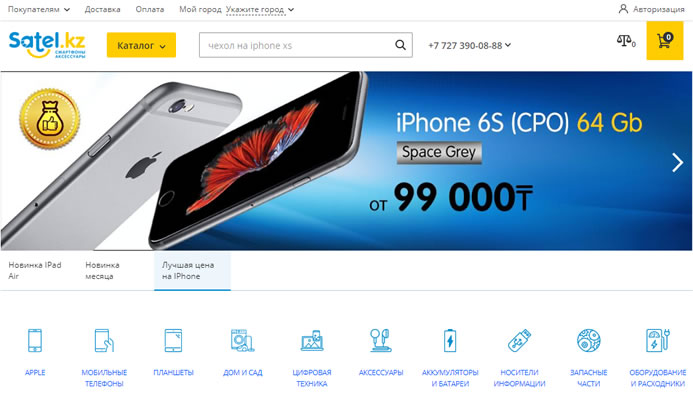Focus the product search field
Viewport: 693px width, 400px height.
(x=297, y=45)
